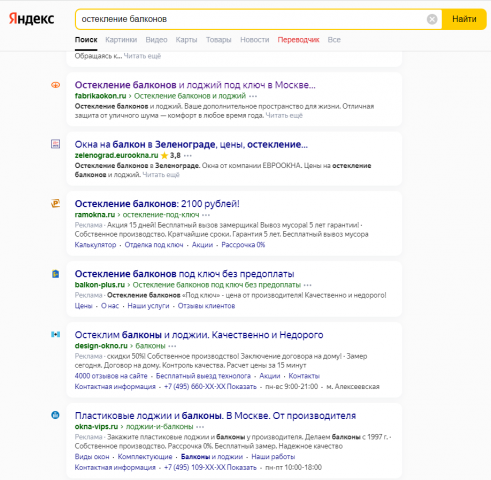Click the Yandex logo

click(31, 19)
